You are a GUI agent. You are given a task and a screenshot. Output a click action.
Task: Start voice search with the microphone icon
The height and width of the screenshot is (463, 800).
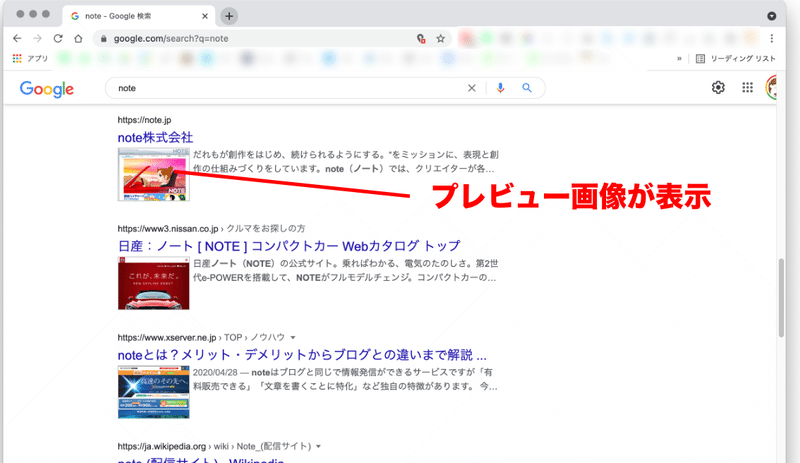[x=501, y=88]
